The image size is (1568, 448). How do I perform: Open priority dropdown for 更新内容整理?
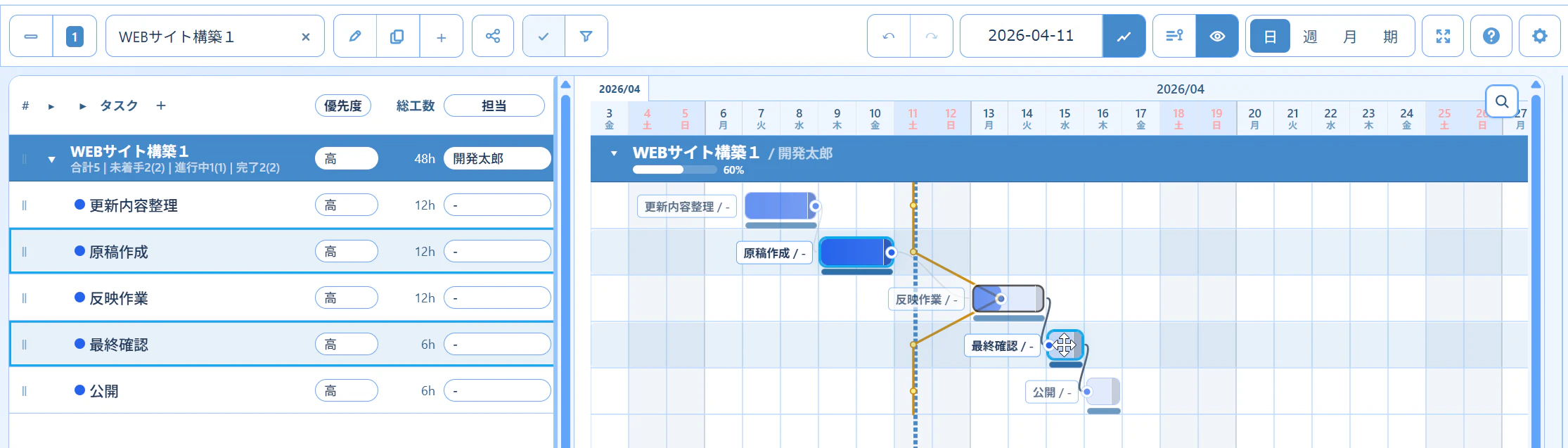click(347, 205)
